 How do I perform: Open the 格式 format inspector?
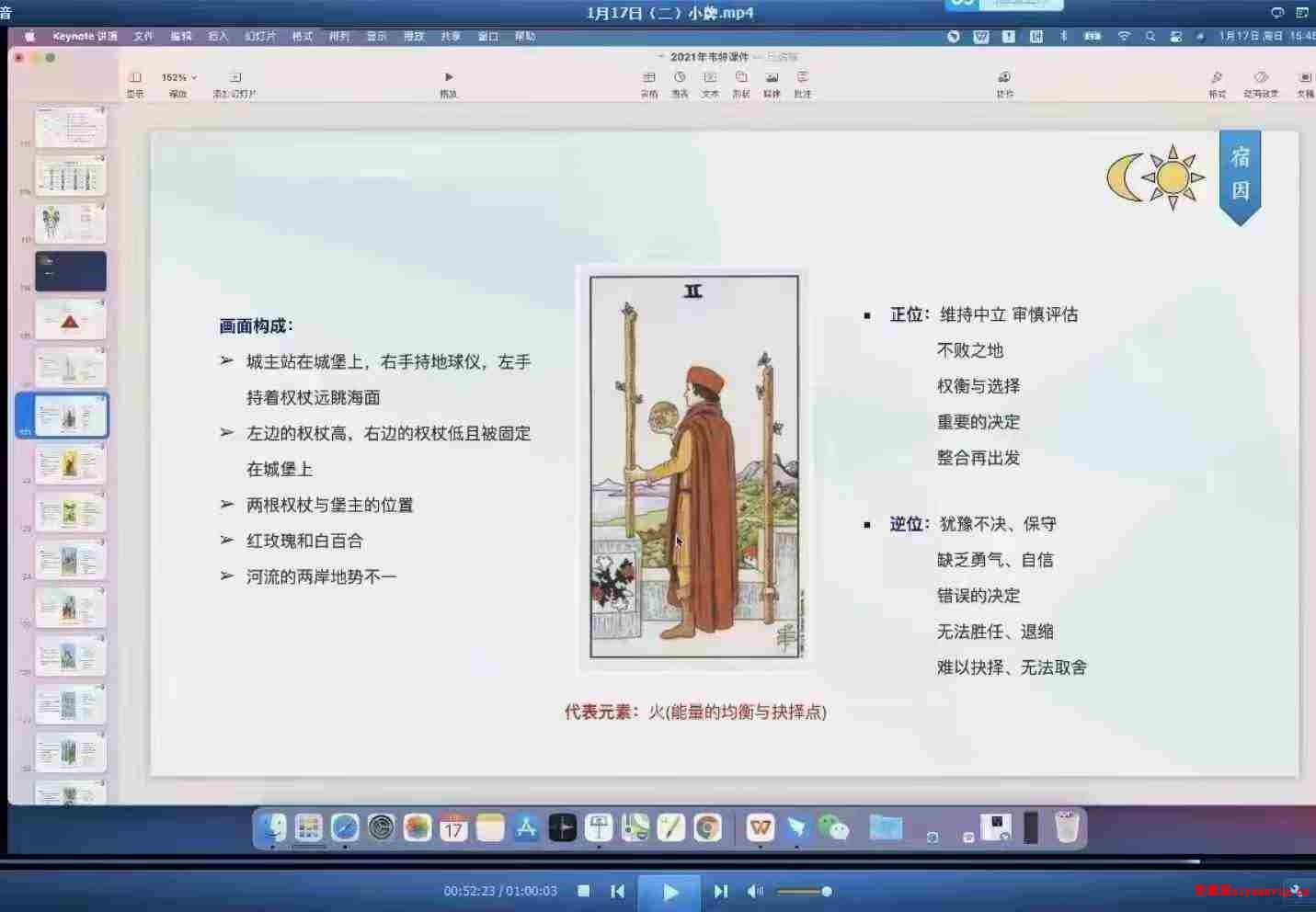(1217, 78)
